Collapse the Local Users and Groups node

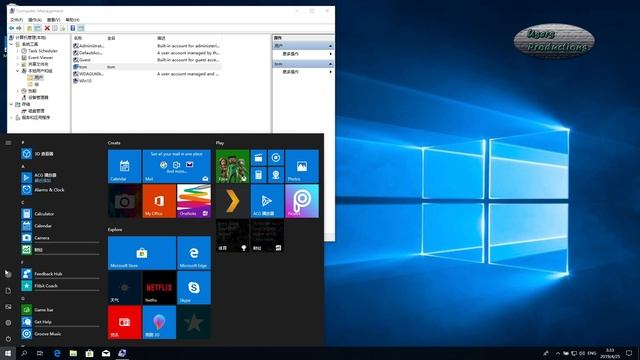(x=18, y=71)
